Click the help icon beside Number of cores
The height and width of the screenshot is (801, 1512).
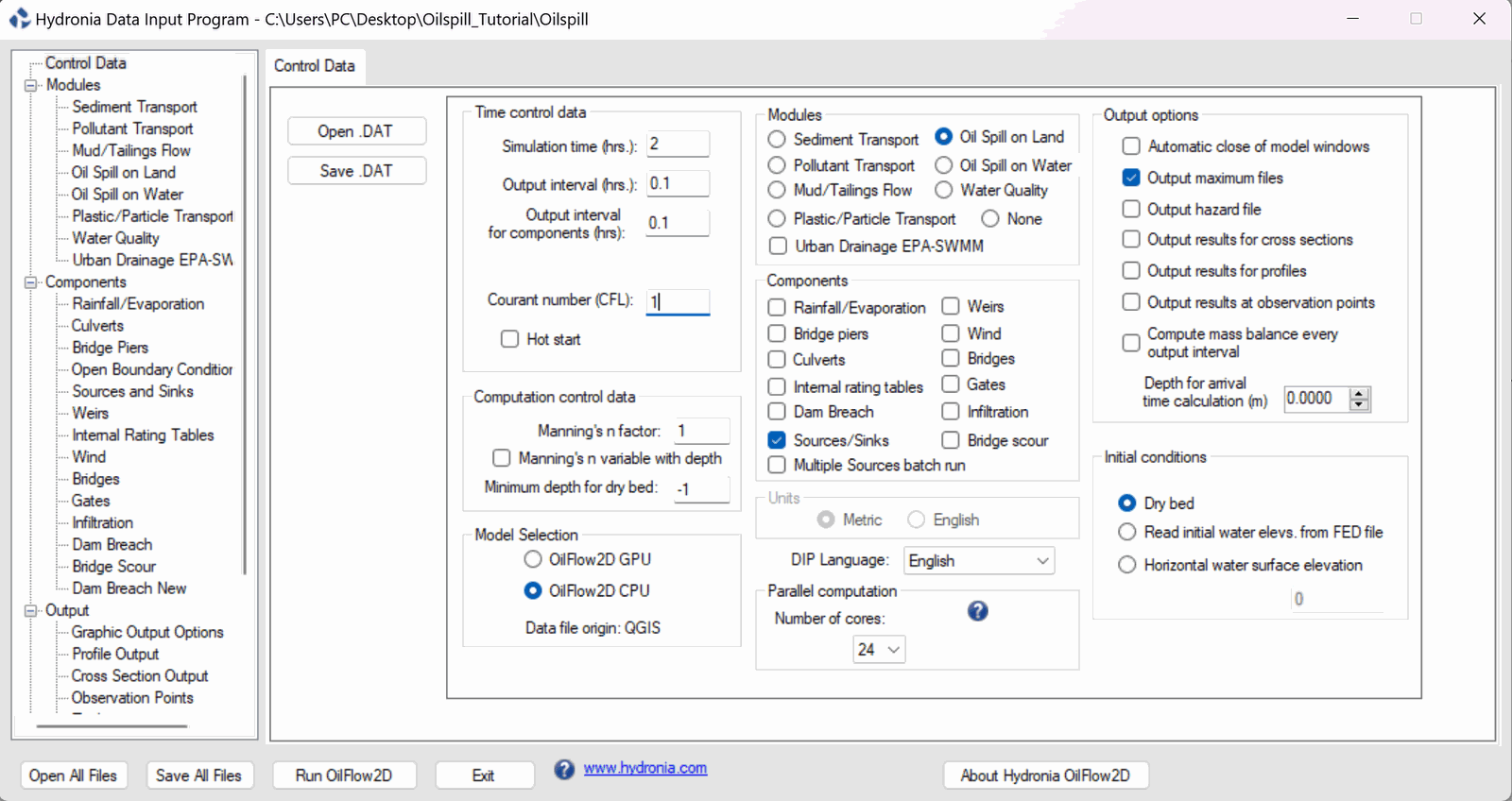[978, 611]
